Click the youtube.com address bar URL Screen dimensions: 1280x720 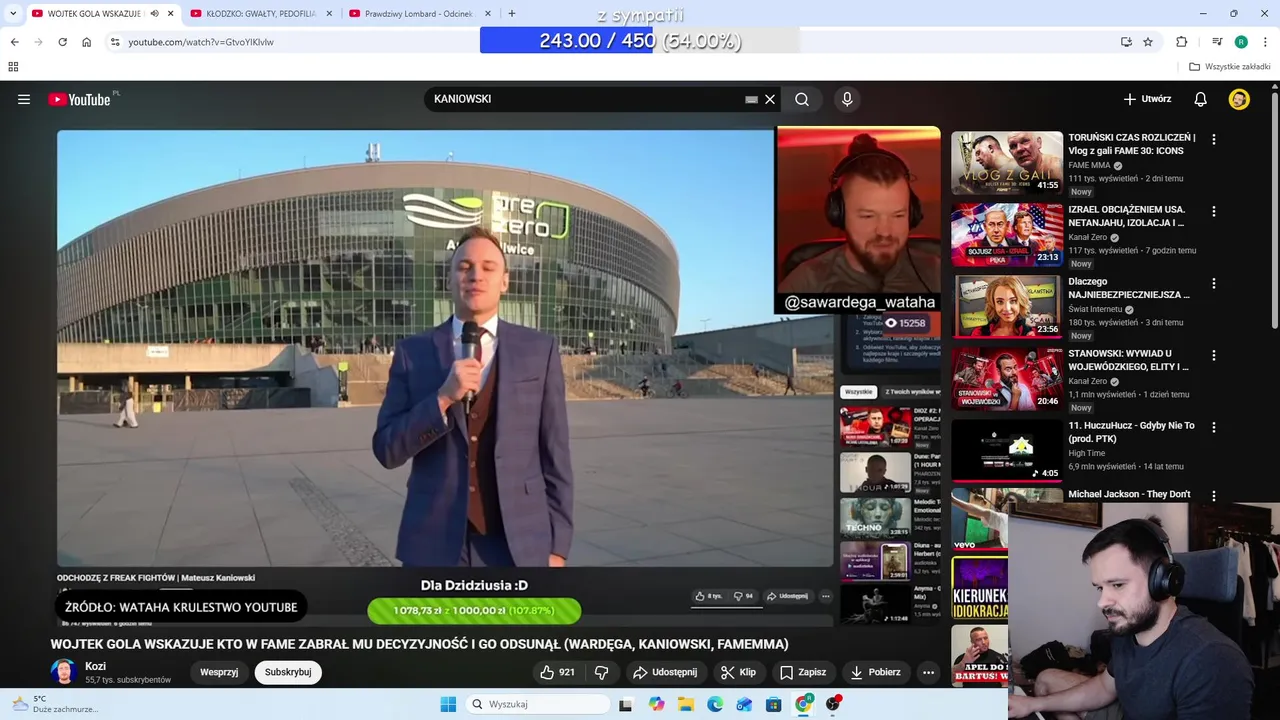click(201, 42)
